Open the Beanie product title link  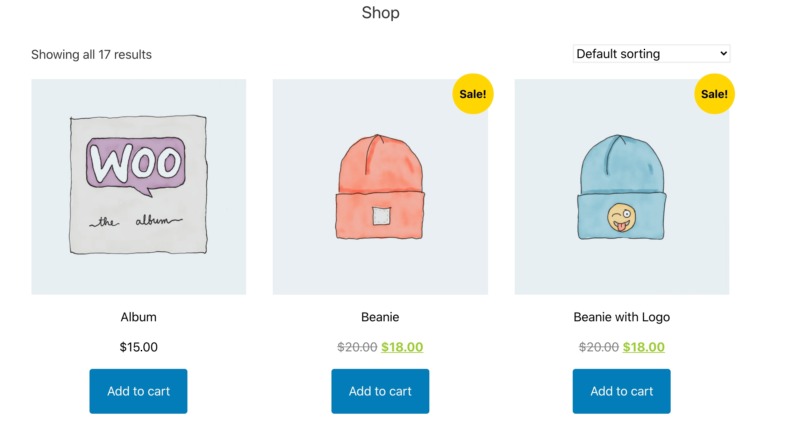coord(380,317)
